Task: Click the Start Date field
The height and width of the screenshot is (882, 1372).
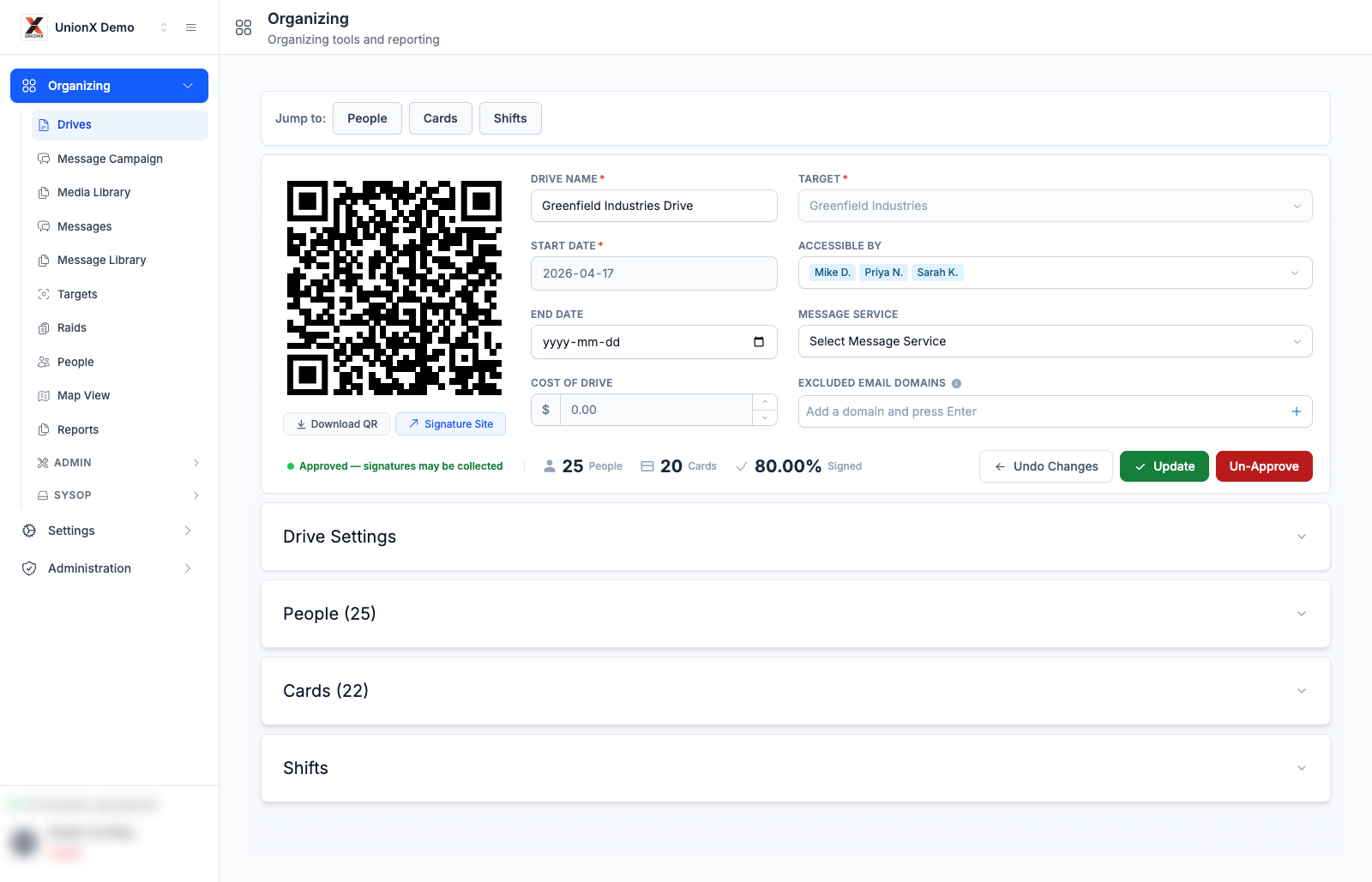Action: pyautogui.click(x=654, y=273)
